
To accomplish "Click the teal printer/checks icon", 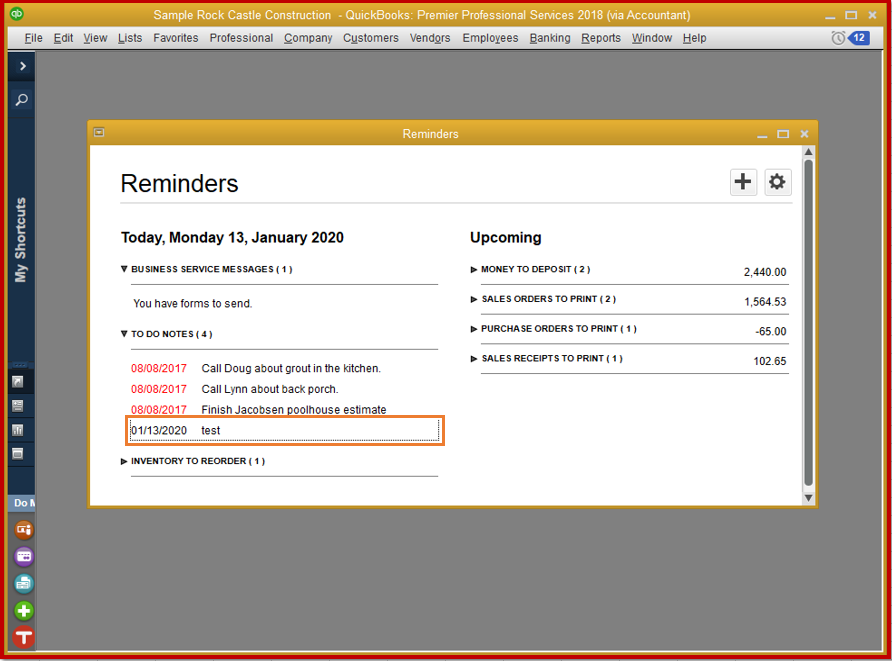I will tap(23, 584).
